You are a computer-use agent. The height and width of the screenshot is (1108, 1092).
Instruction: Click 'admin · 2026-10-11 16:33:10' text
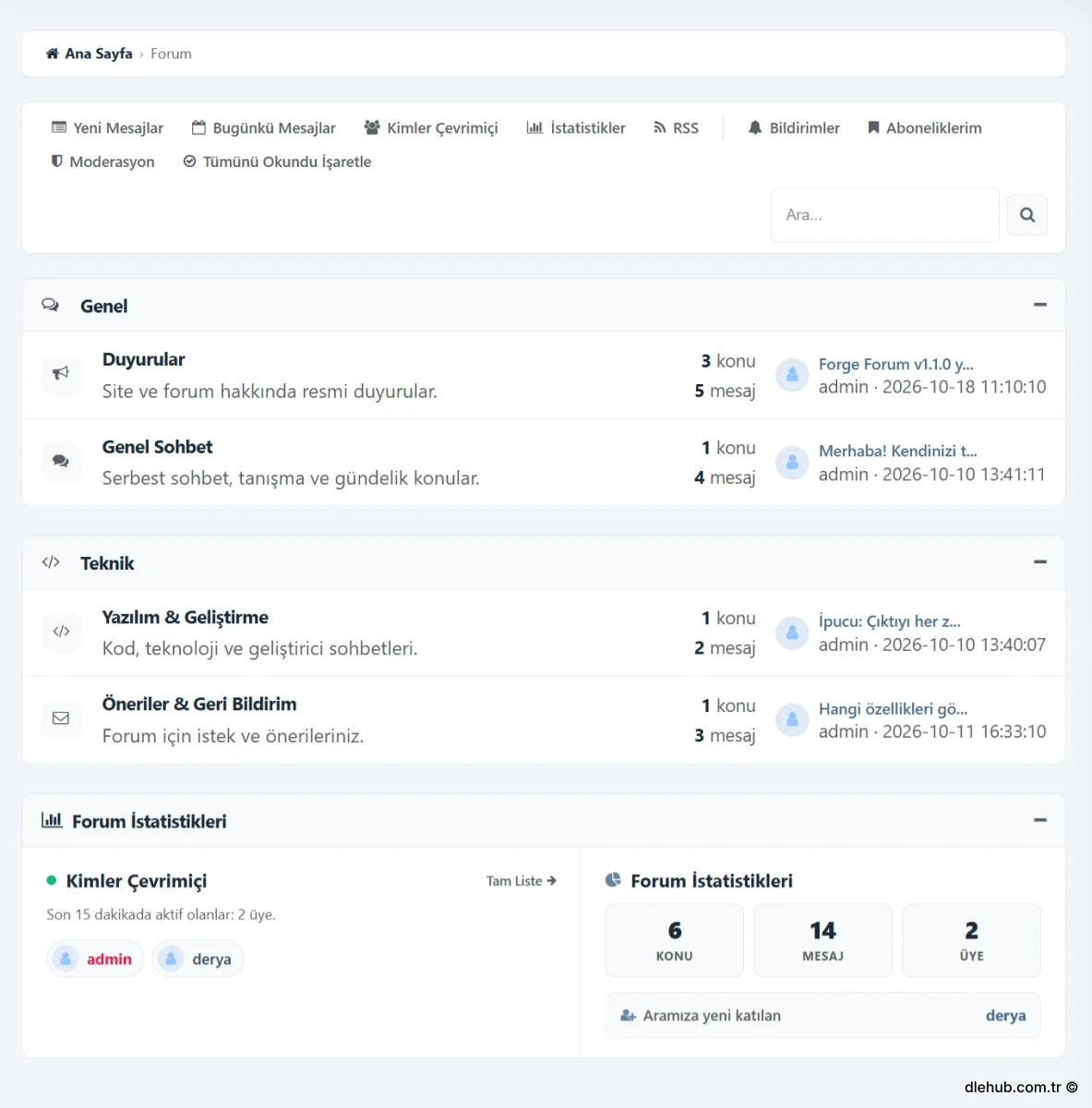932,731
